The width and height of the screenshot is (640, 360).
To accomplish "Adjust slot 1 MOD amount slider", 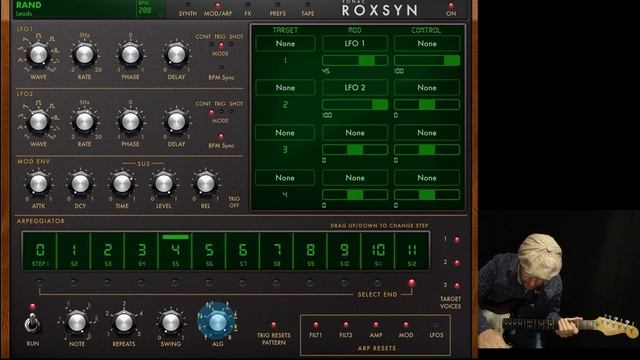I will click(x=355, y=61).
